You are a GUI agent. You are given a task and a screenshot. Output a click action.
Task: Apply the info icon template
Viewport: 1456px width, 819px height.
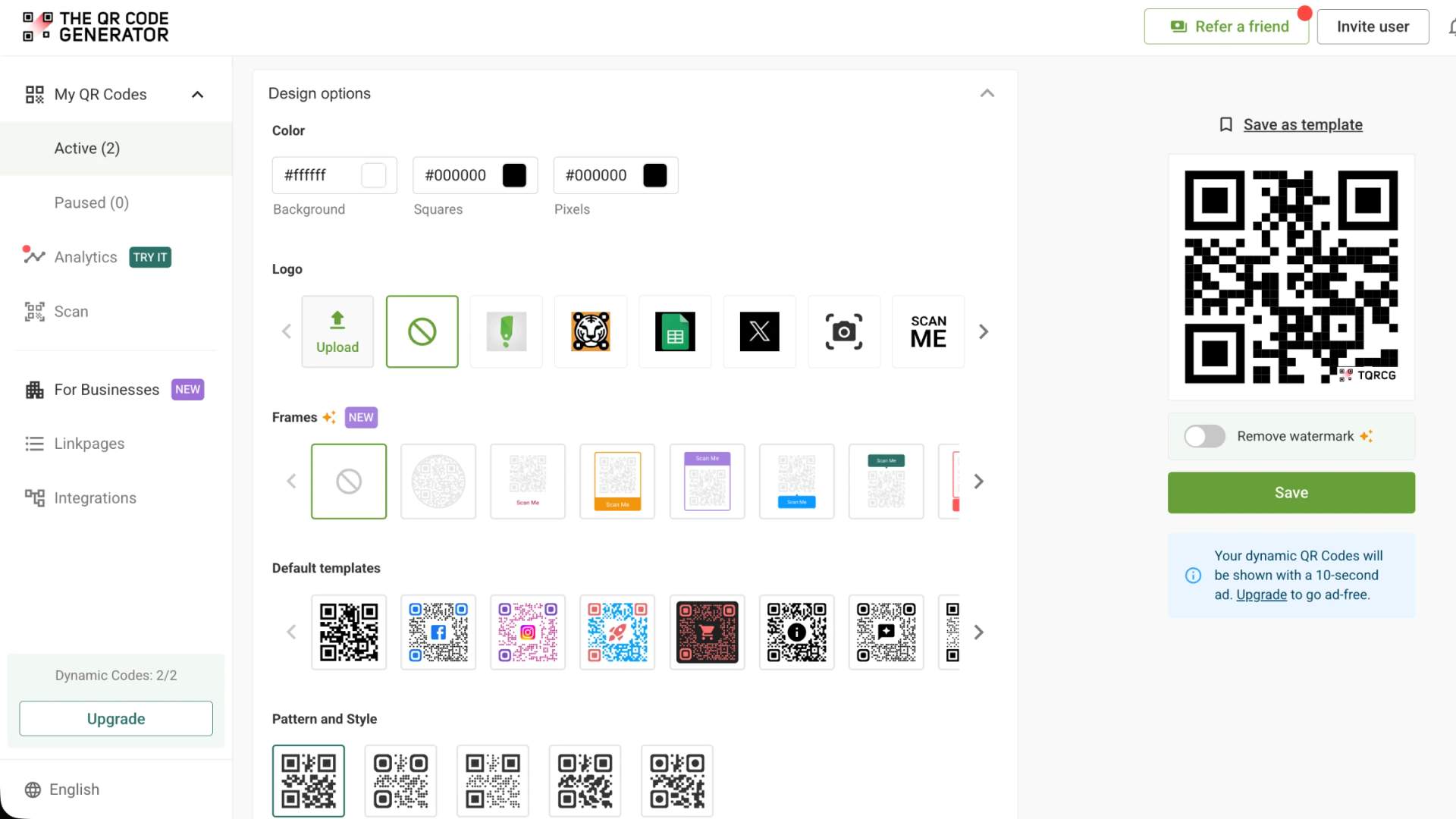[796, 632]
